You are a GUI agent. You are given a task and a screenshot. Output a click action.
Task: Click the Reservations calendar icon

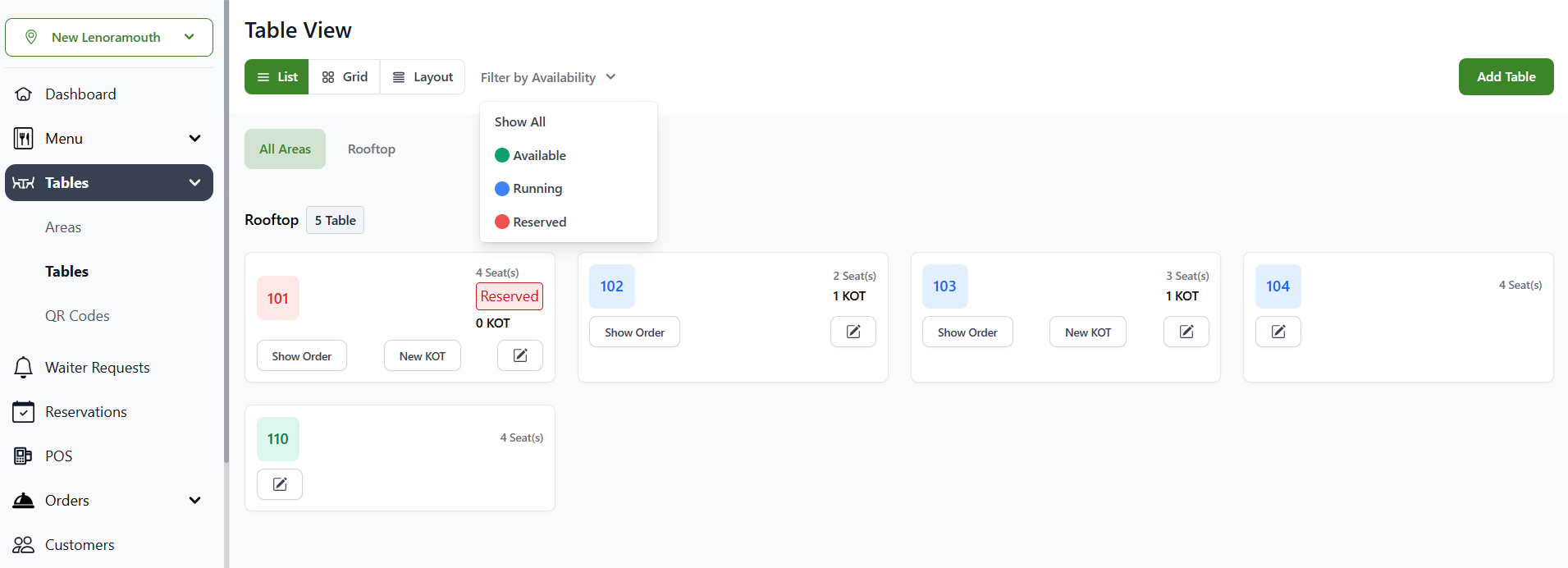tap(24, 412)
